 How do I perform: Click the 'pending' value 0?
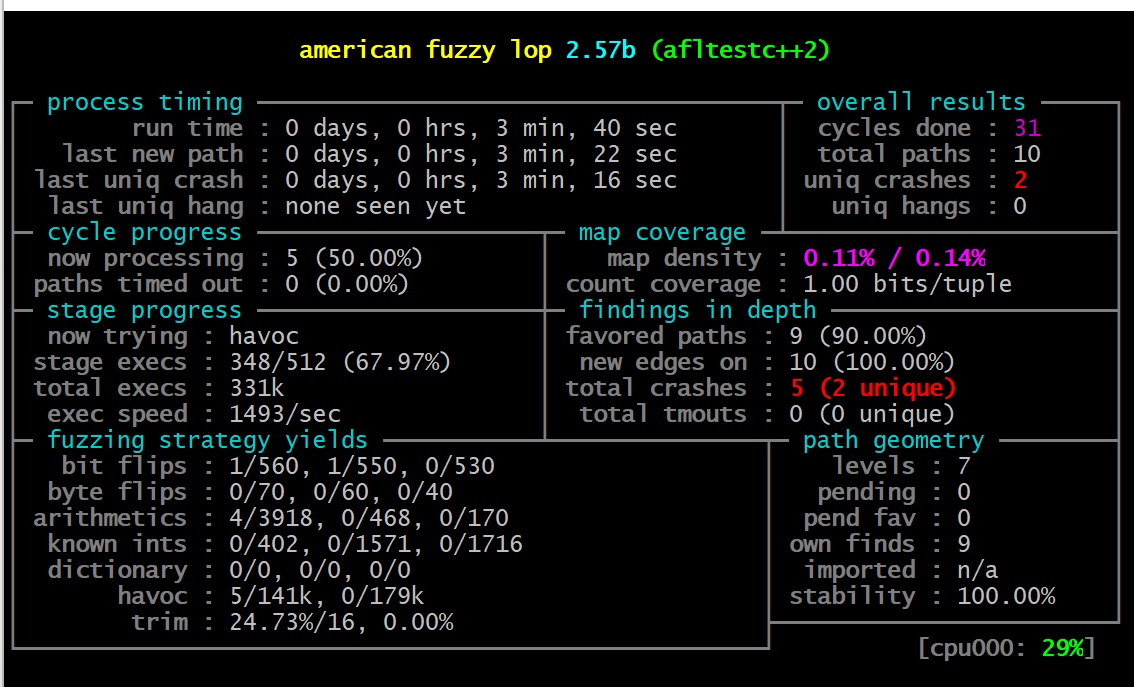(964, 493)
